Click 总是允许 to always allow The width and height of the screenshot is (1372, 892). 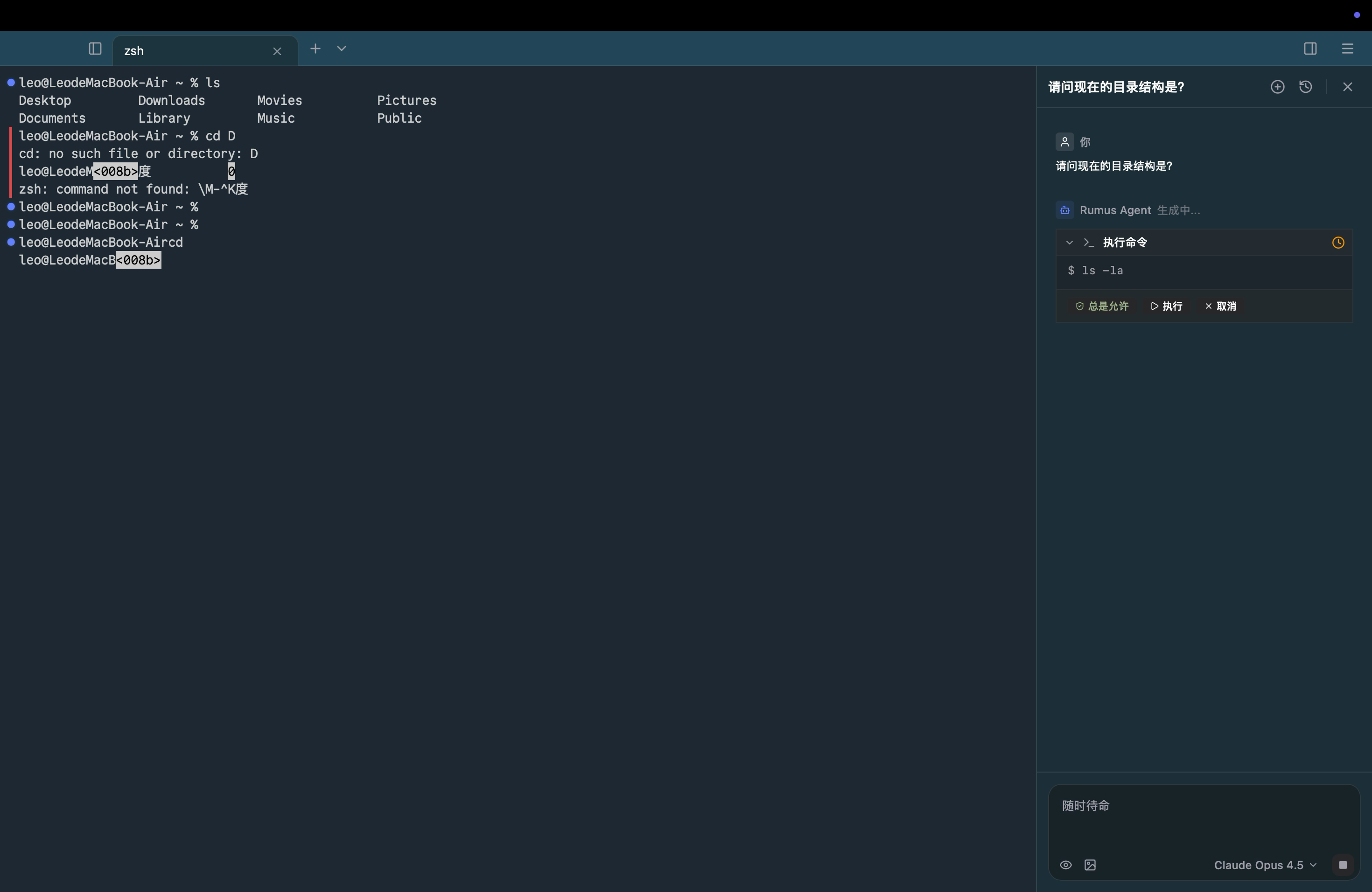click(1102, 306)
